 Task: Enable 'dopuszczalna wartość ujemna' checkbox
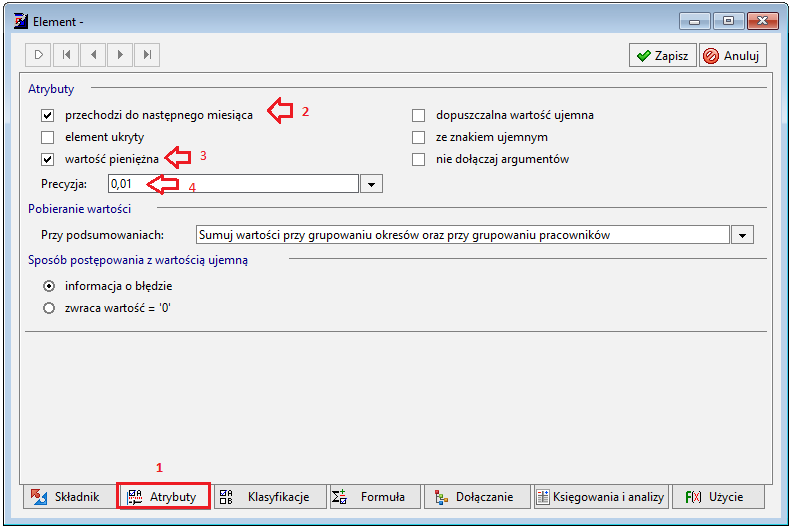[418, 115]
